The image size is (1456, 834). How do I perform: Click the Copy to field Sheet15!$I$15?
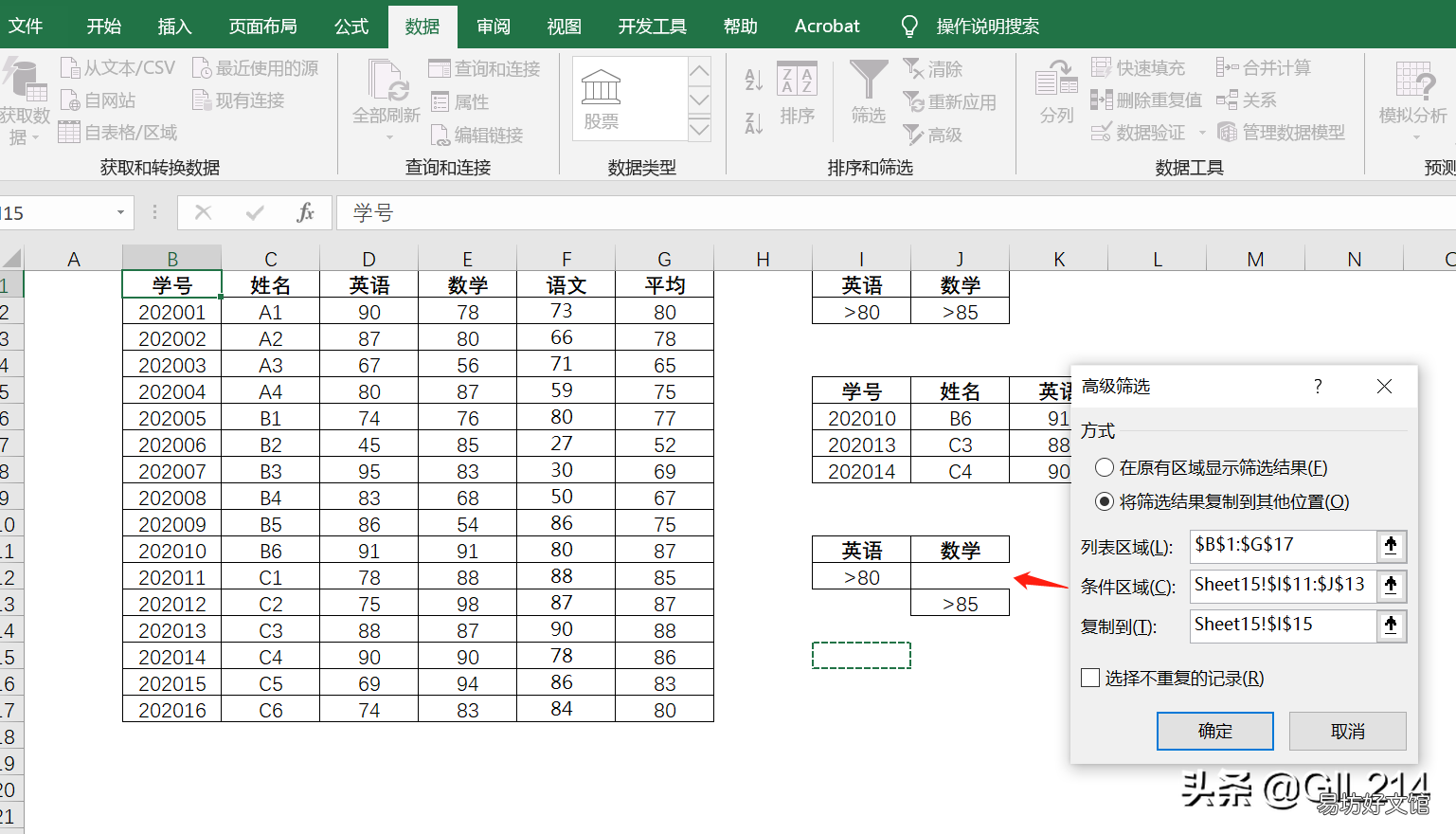click(1283, 625)
